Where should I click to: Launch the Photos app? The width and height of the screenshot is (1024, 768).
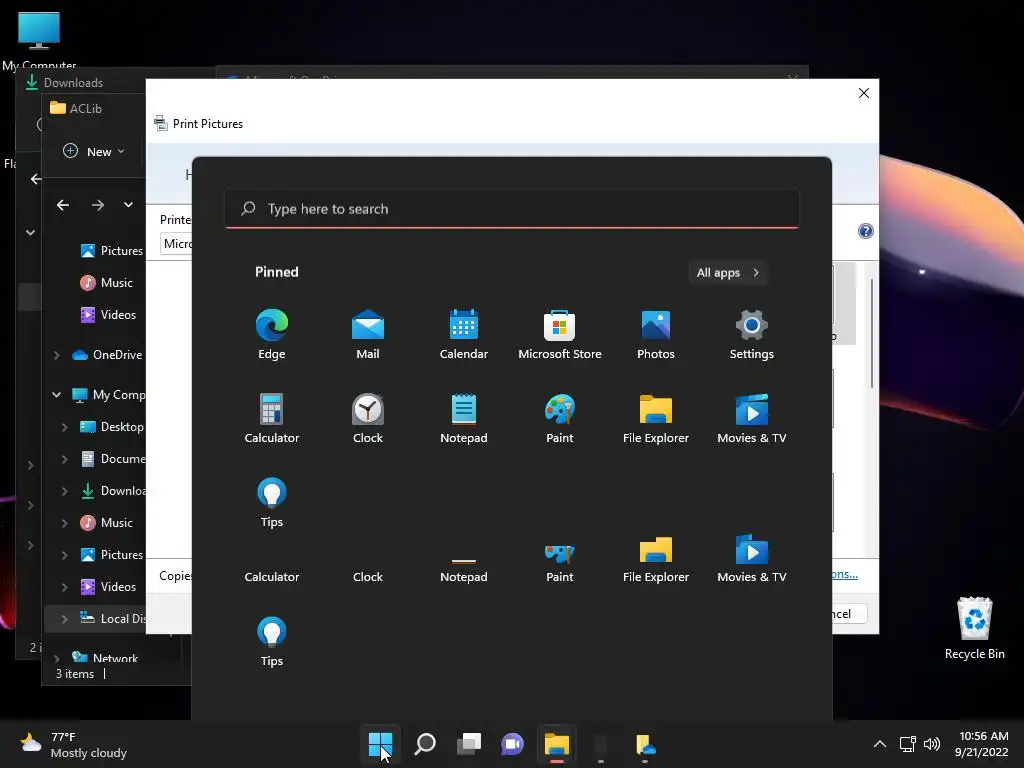pyautogui.click(x=656, y=334)
